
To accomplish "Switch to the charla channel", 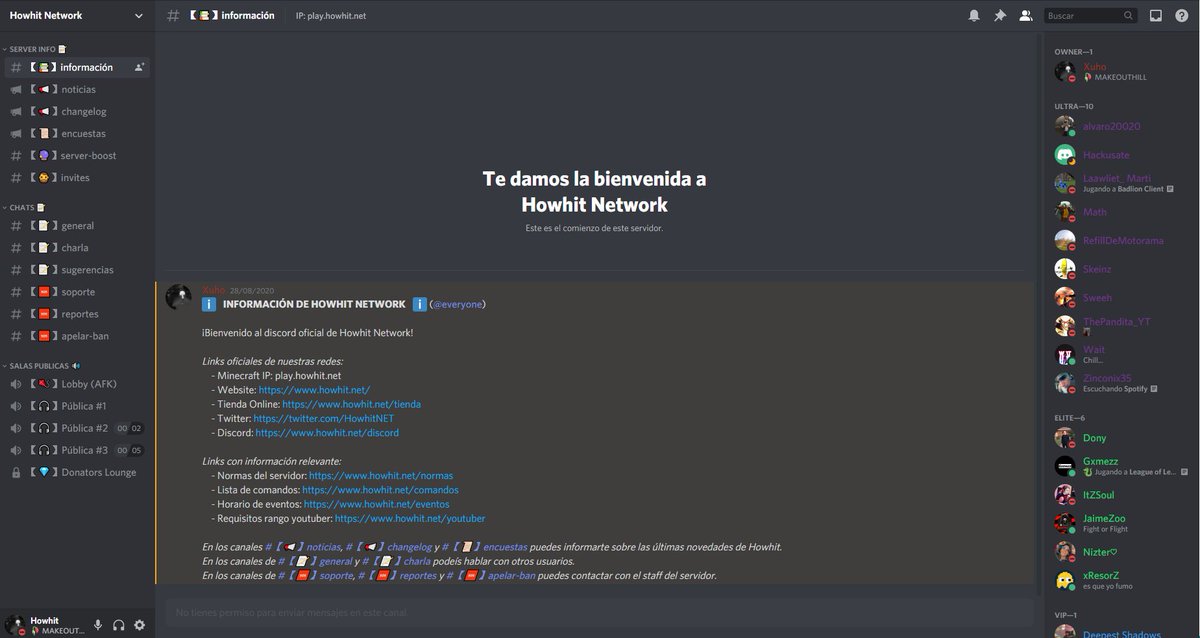I will click(75, 247).
